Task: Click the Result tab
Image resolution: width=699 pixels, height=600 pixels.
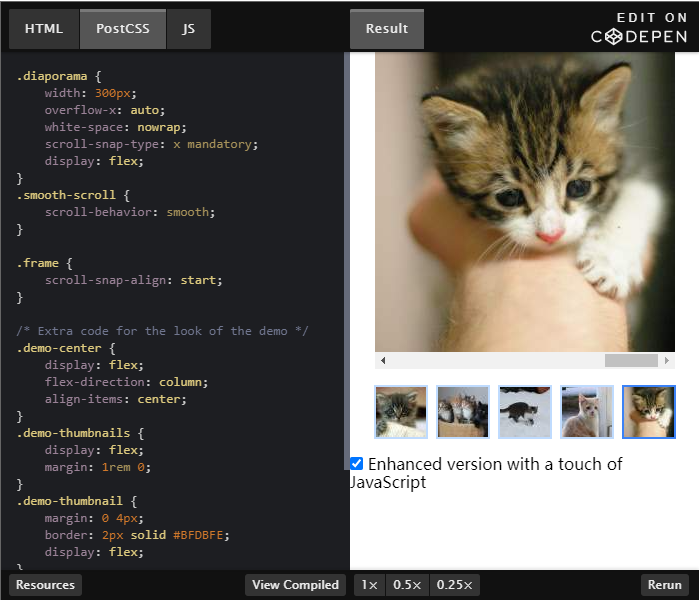Action: tap(387, 29)
